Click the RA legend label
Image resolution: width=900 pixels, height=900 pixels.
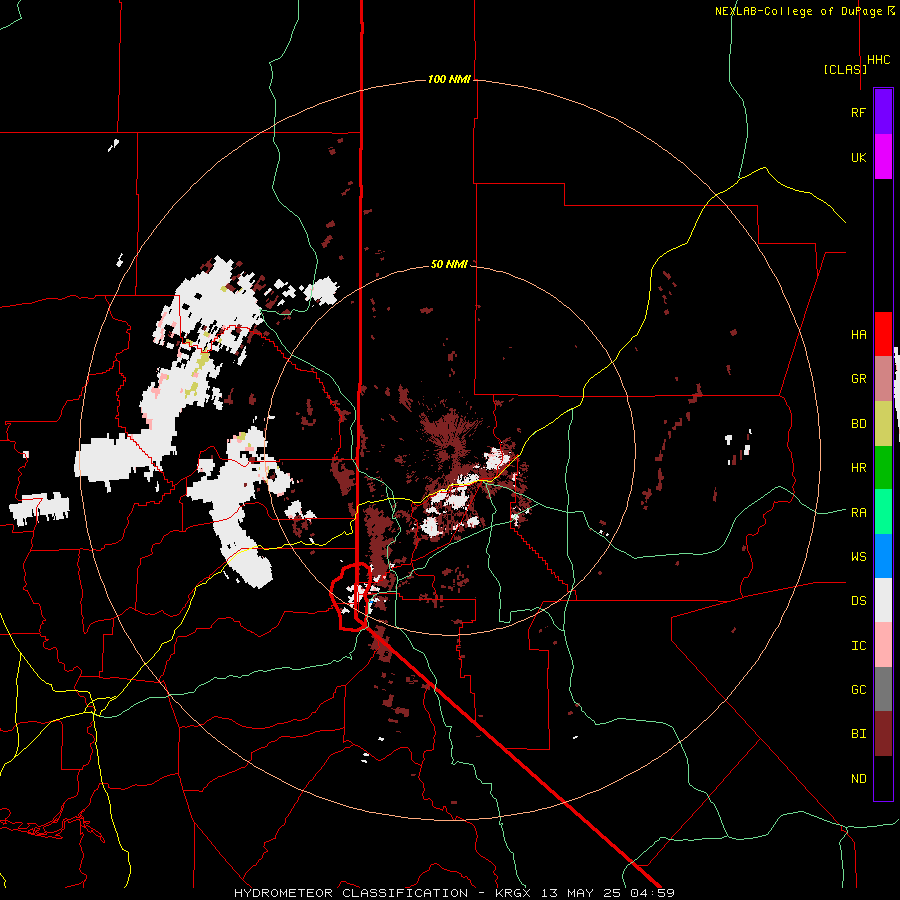coord(858,513)
